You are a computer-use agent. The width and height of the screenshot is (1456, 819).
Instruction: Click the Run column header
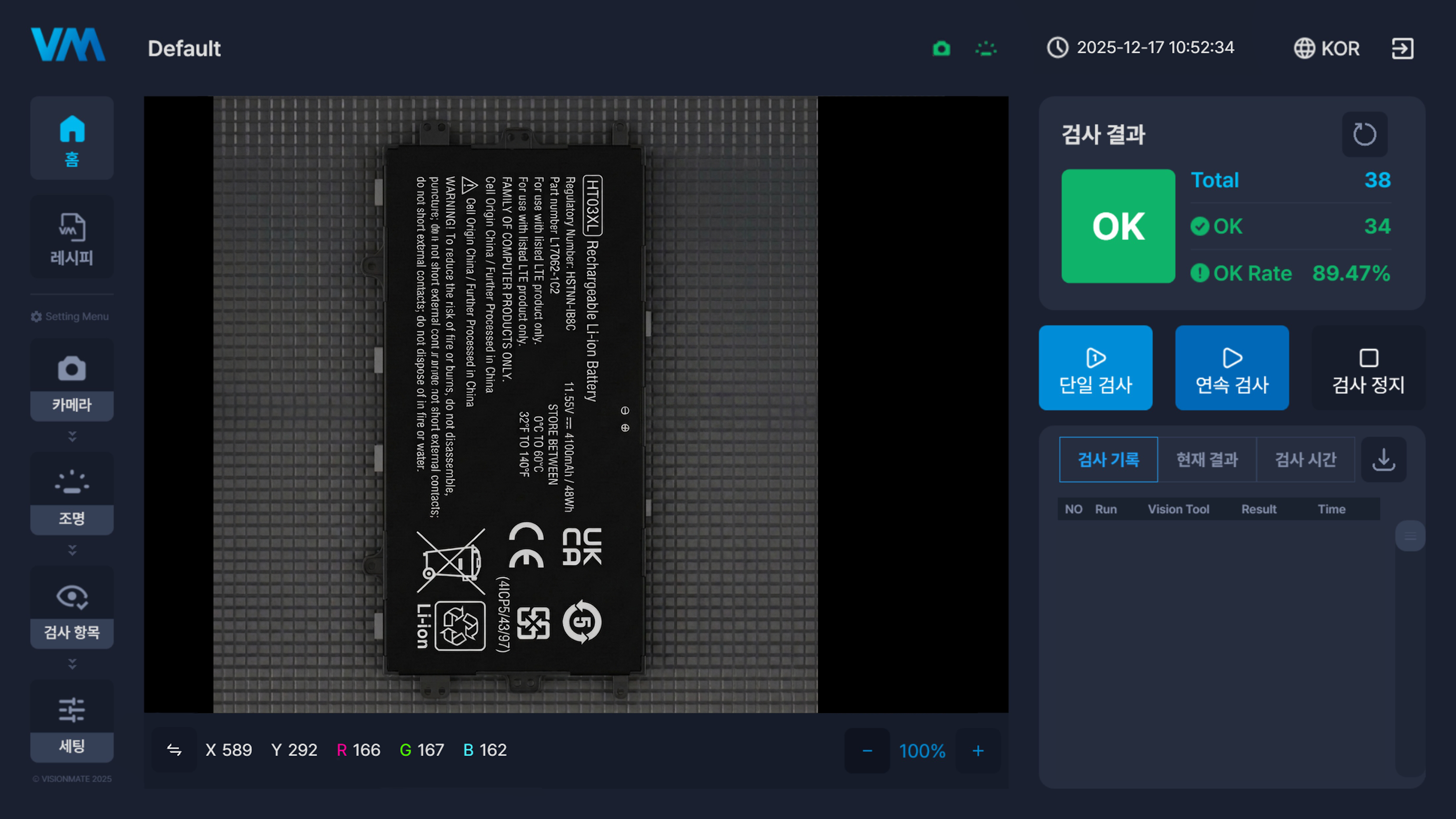(x=1106, y=509)
